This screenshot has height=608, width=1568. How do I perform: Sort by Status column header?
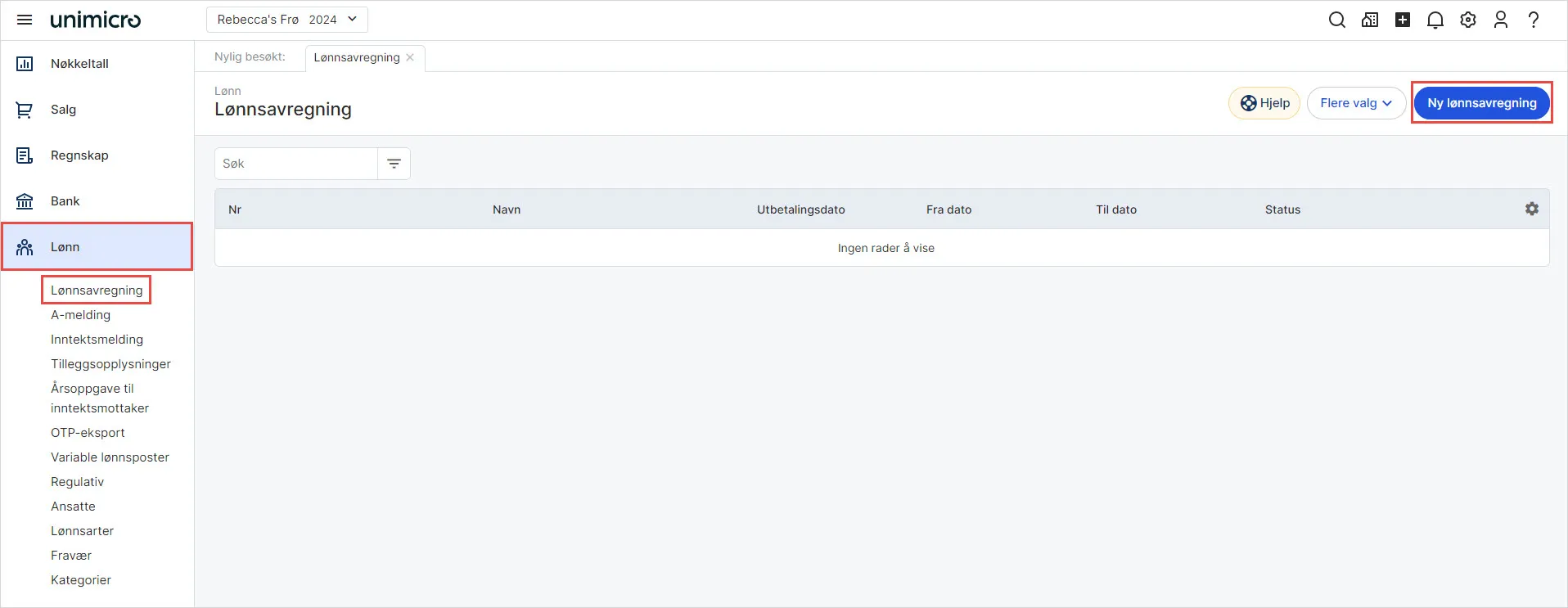click(1282, 209)
